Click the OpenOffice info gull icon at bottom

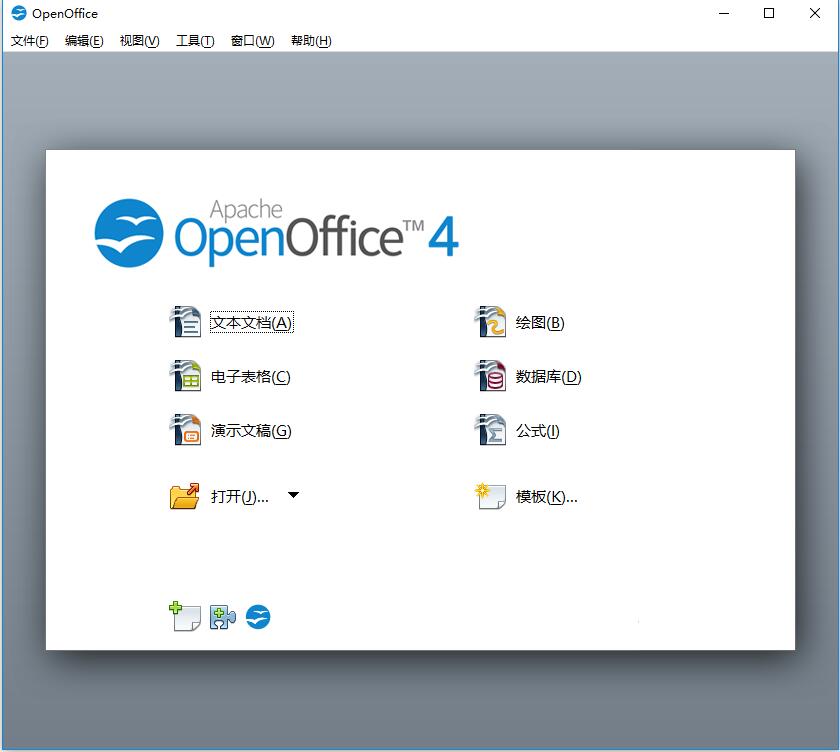pos(258,617)
